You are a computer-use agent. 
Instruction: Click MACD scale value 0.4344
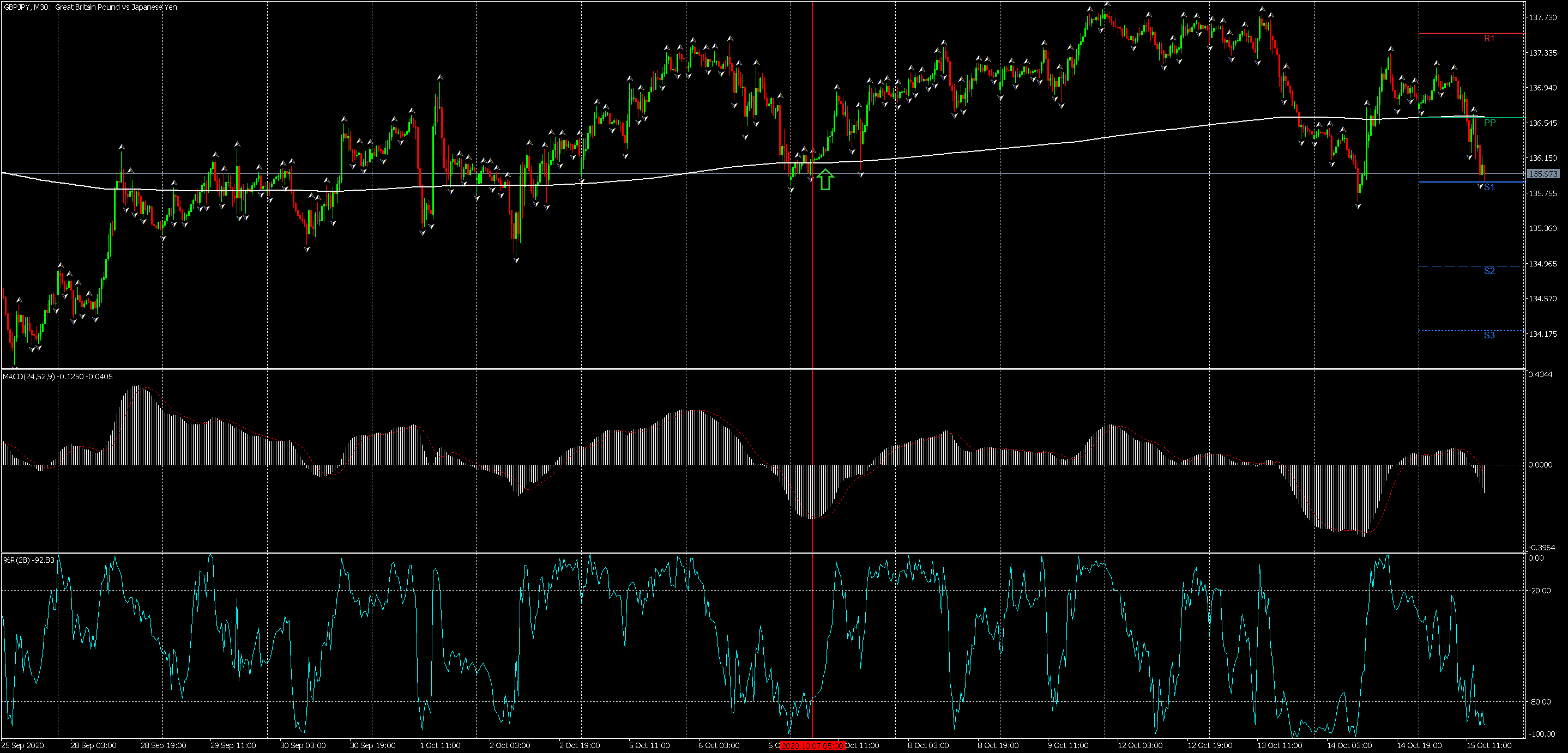point(1540,375)
